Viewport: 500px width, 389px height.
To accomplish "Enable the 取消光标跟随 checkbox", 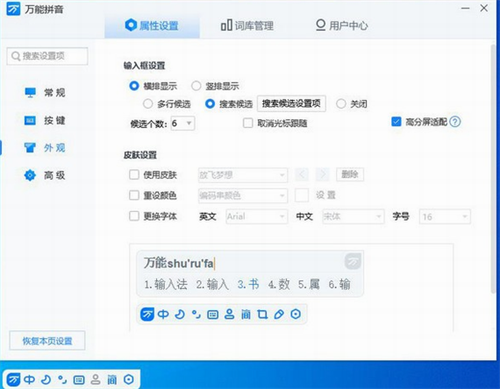I will [248, 123].
